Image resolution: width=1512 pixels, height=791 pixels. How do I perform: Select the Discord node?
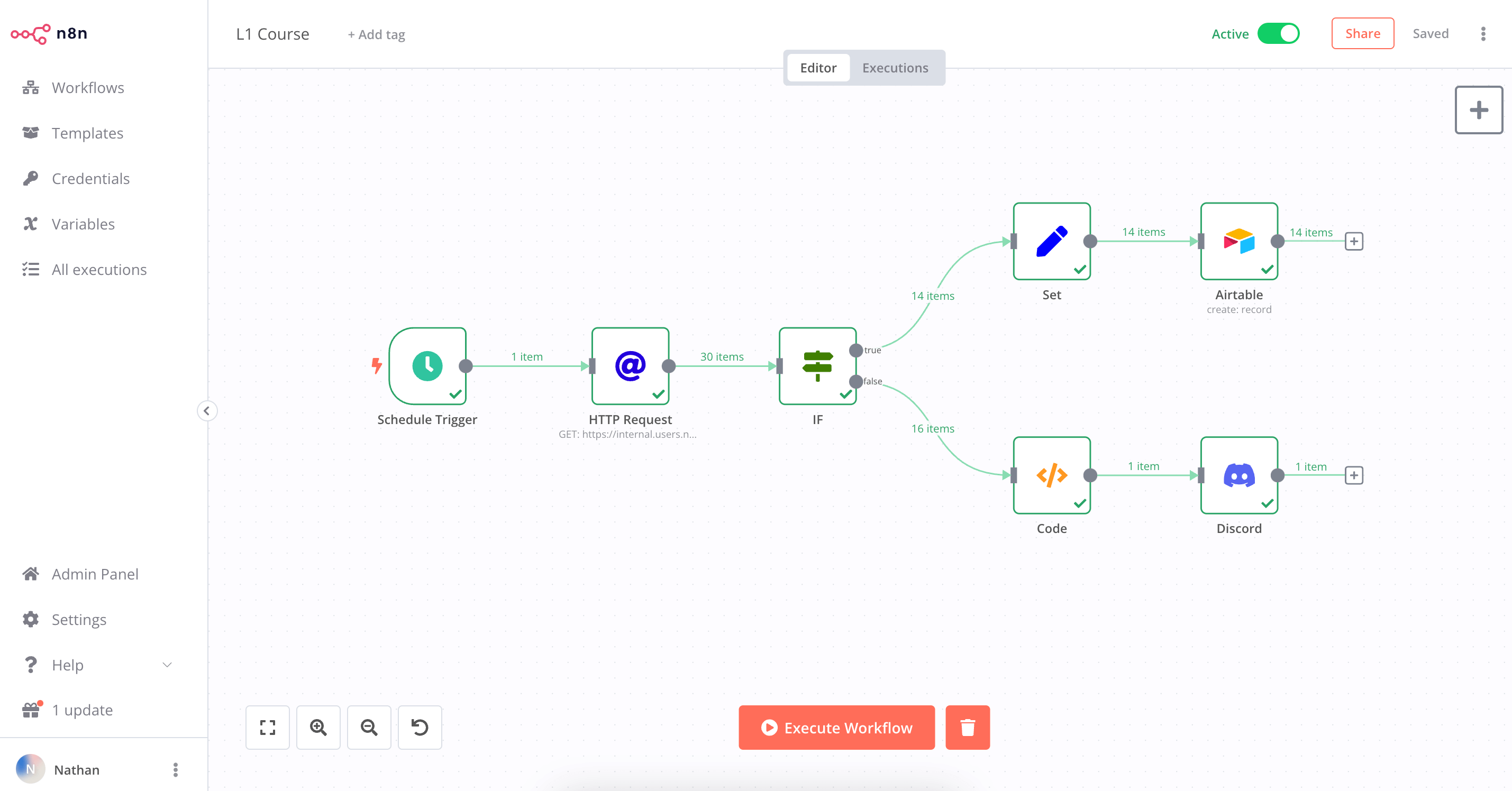click(x=1238, y=476)
